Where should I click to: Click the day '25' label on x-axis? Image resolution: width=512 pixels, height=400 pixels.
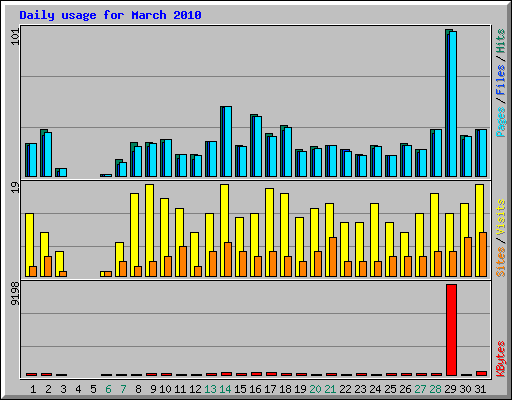(390, 389)
